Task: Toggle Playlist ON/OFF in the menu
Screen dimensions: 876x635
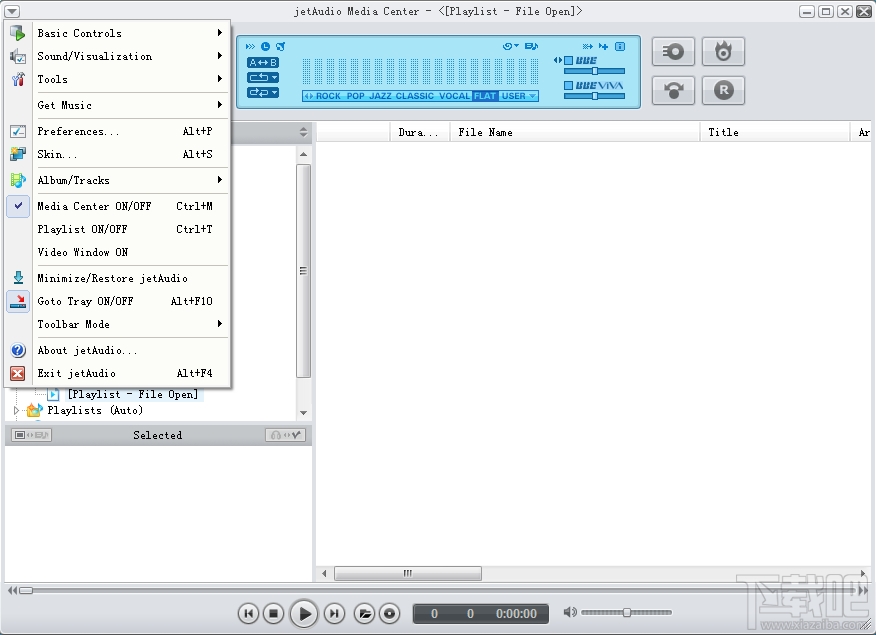Action: pos(82,229)
